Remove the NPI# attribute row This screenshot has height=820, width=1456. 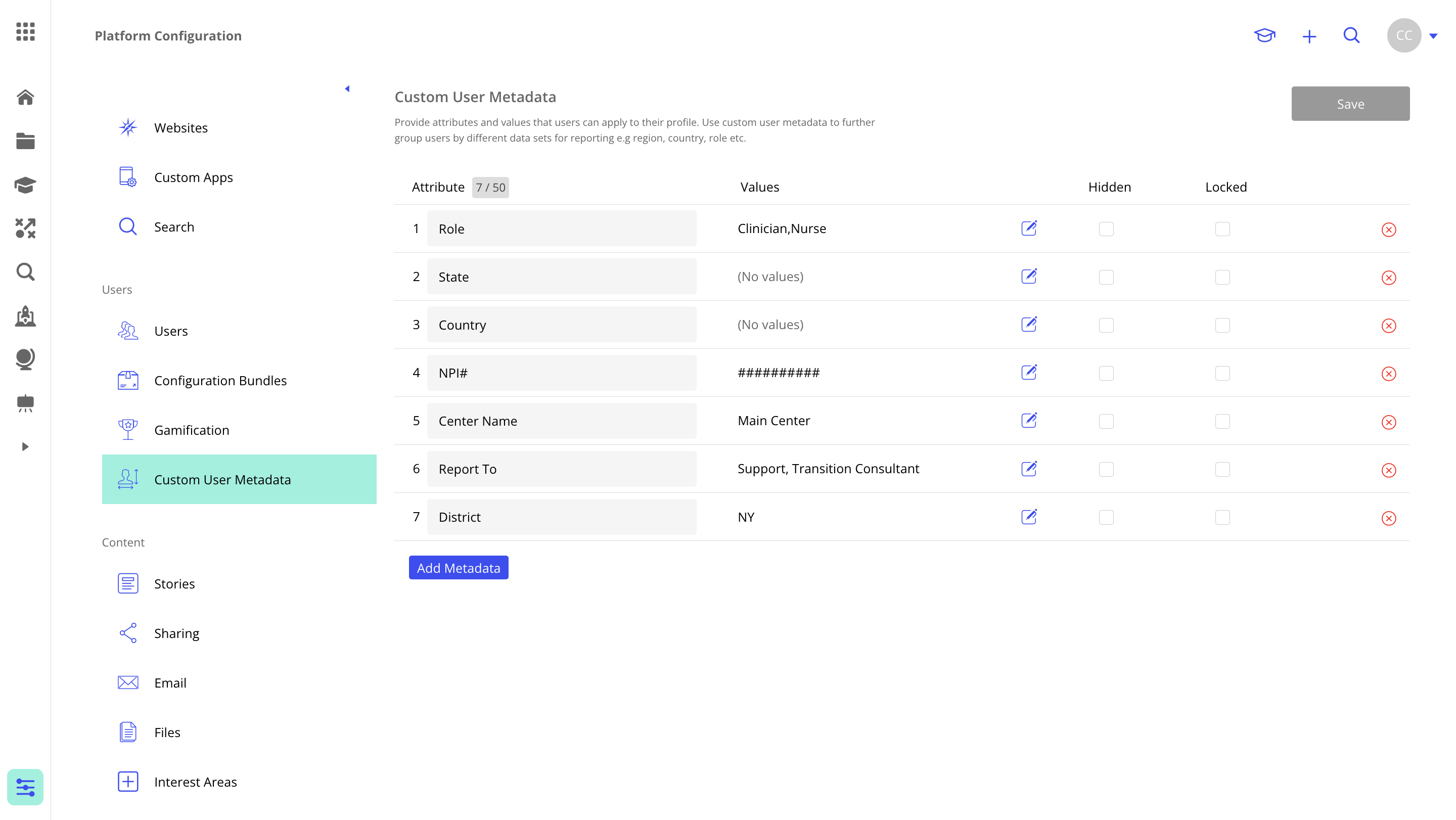(x=1388, y=374)
